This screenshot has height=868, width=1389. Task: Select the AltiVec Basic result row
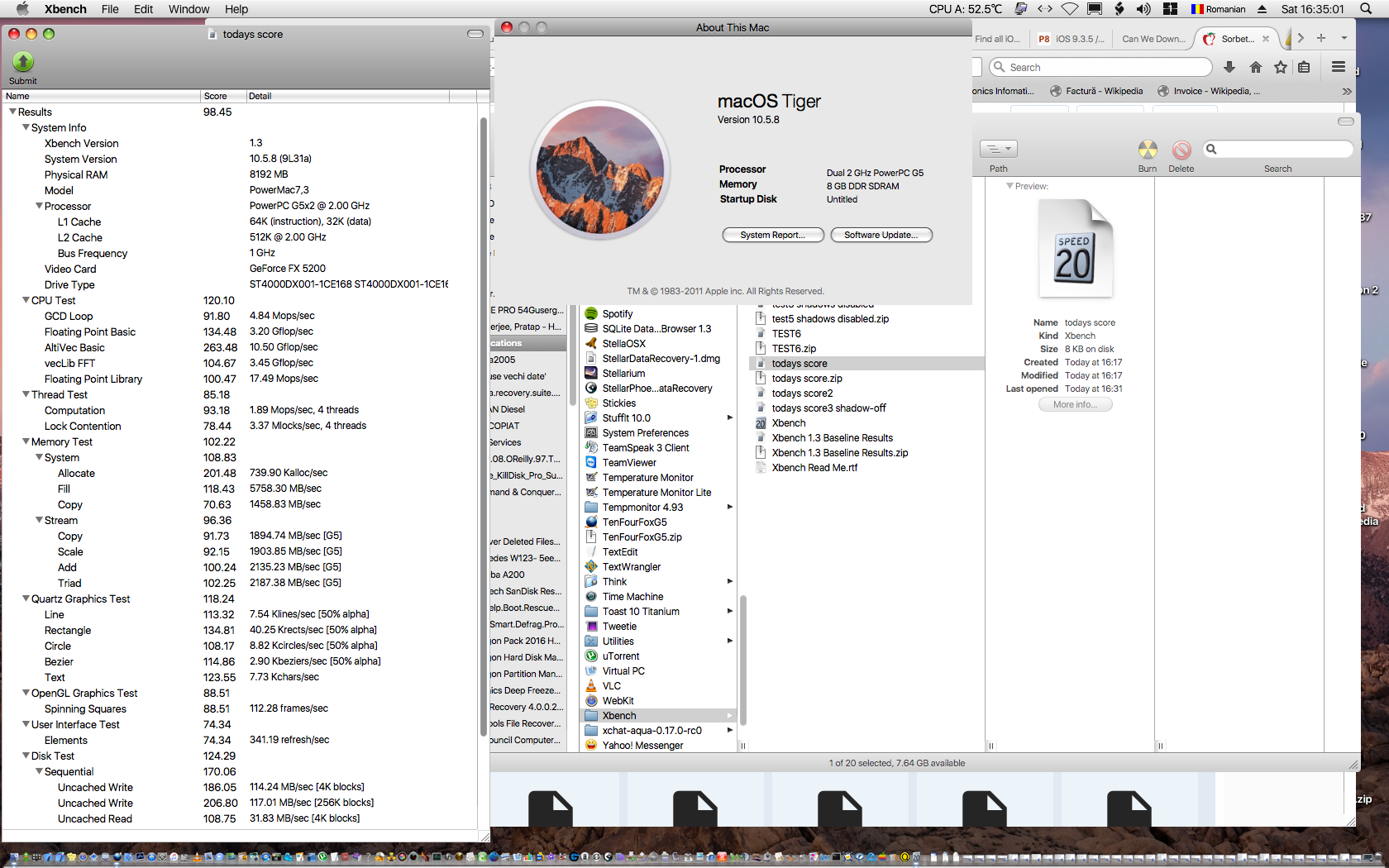[240, 347]
